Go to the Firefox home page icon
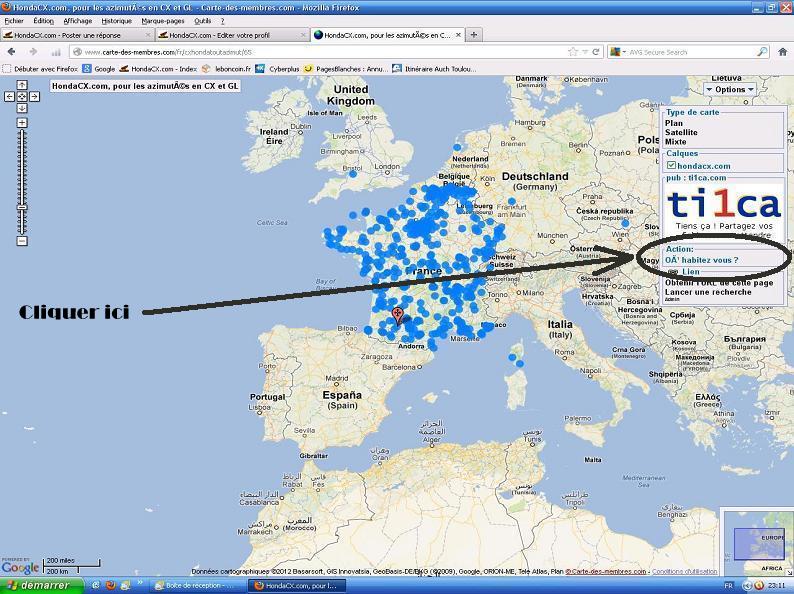 [782, 52]
